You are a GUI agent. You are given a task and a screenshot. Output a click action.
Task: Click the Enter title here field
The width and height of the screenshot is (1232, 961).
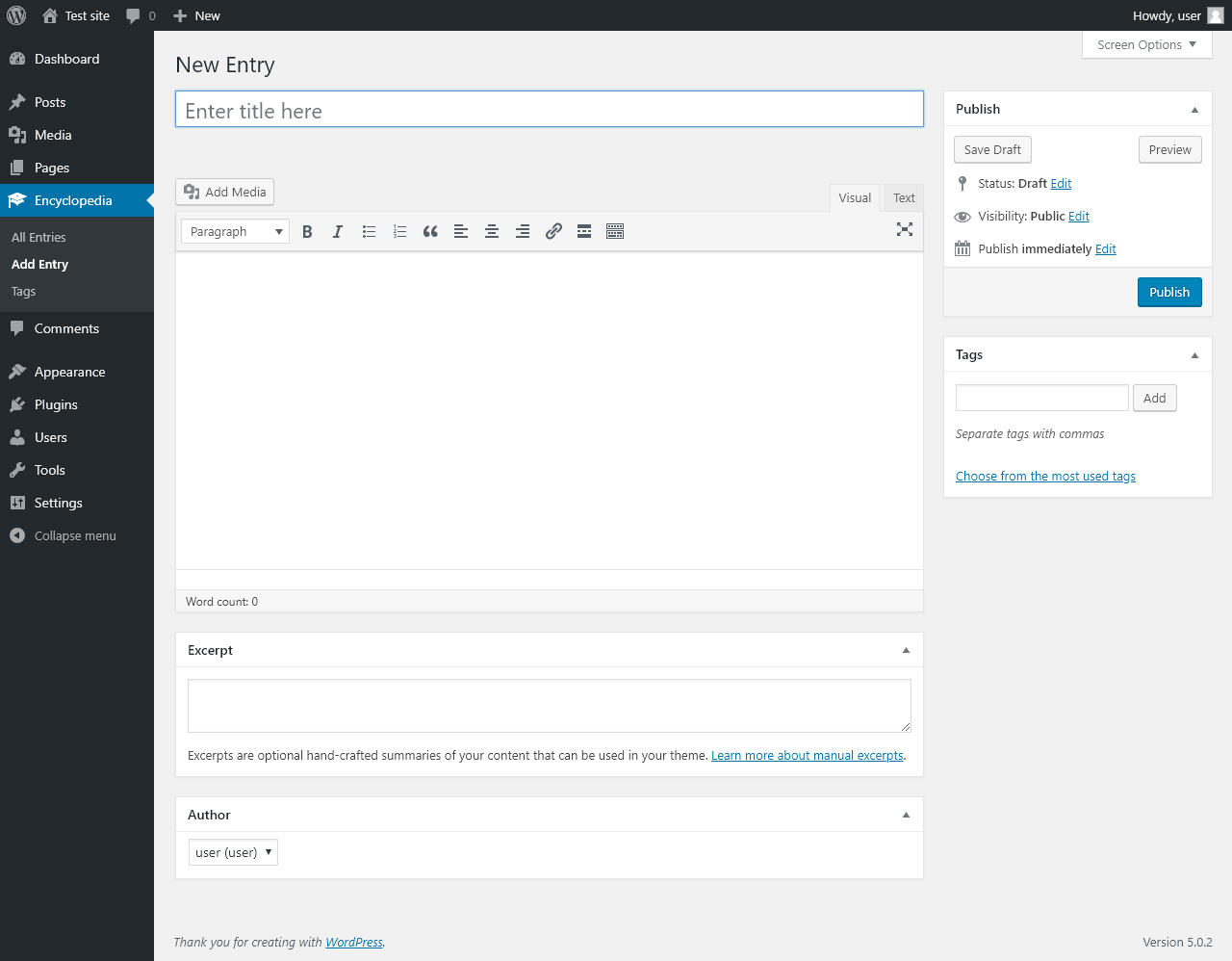tap(550, 110)
